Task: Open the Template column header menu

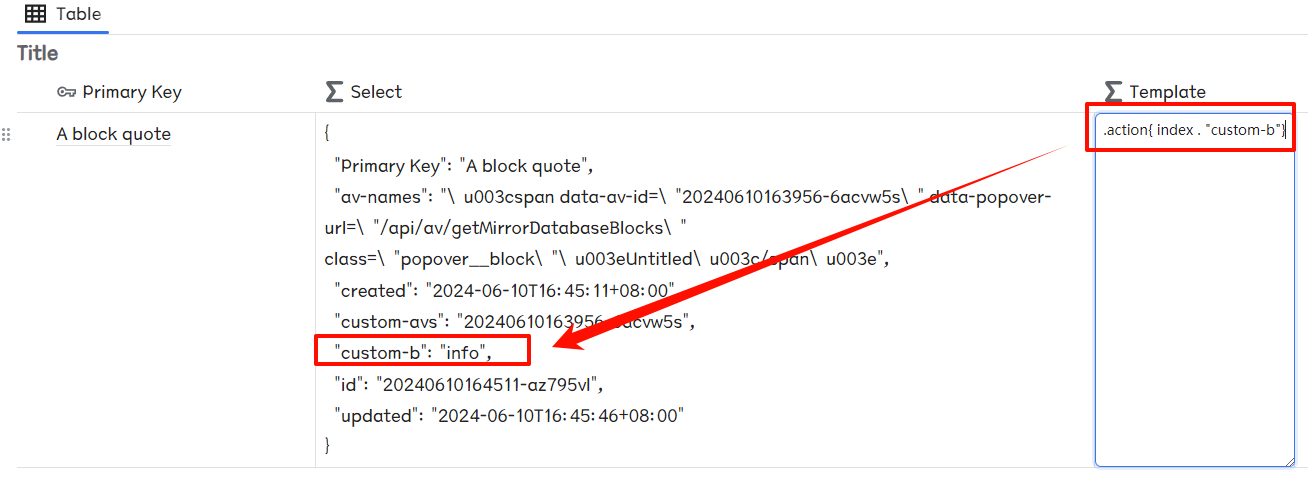Action: point(1167,92)
